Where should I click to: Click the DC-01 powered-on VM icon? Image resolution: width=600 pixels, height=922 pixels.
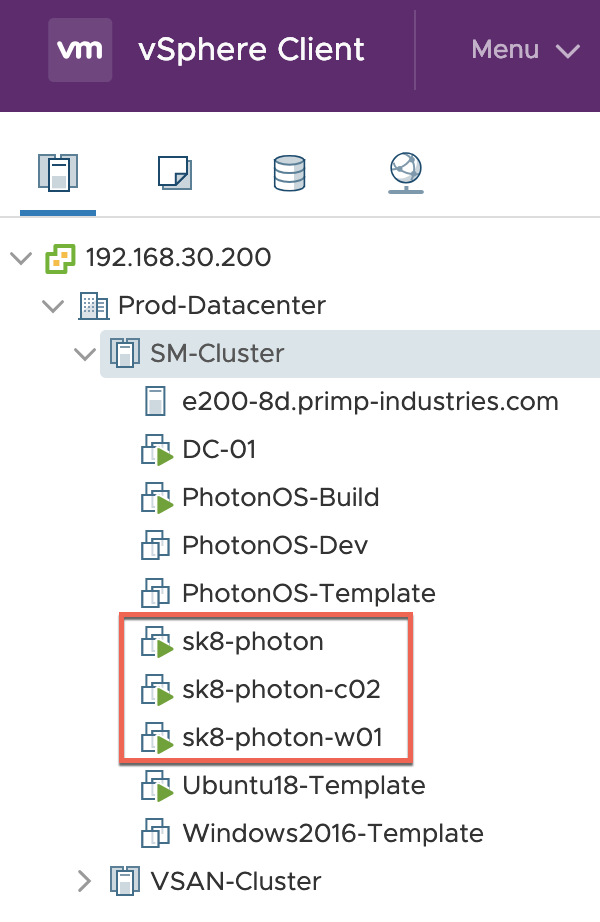coord(158,451)
